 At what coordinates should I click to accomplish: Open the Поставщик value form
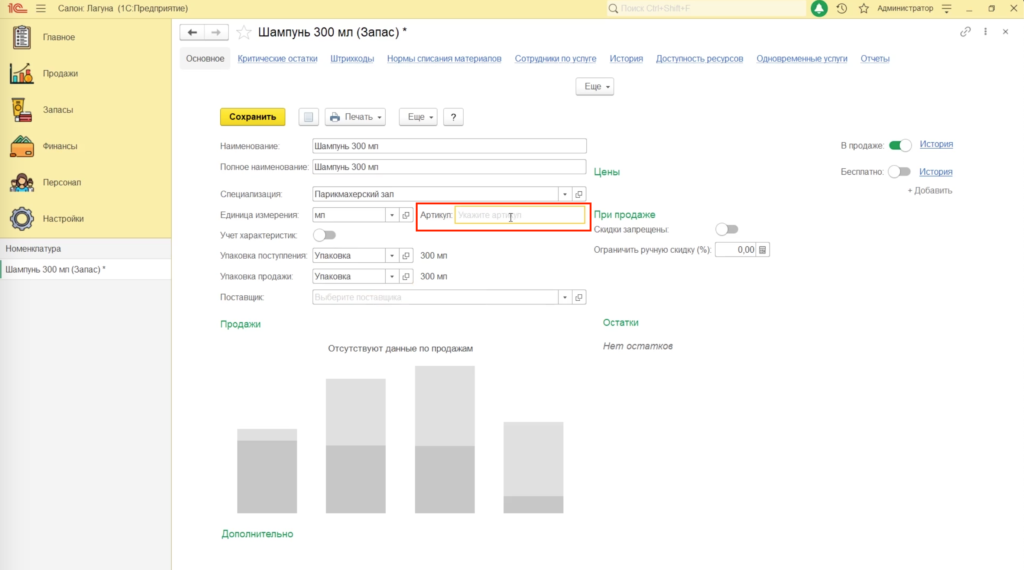(x=579, y=297)
